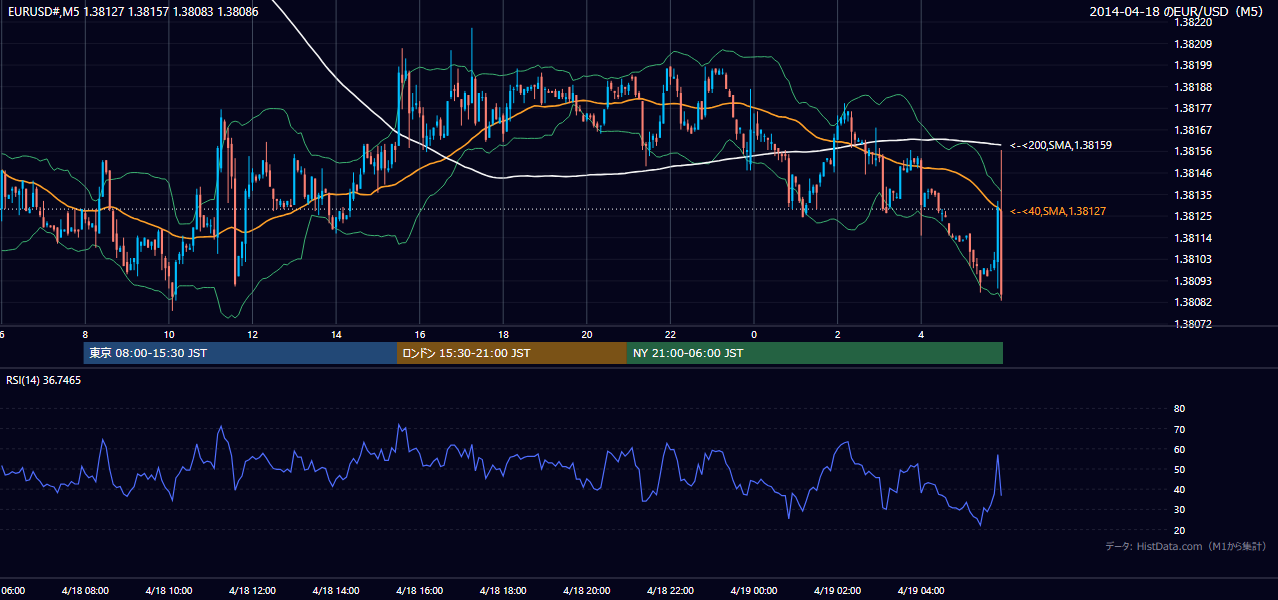Click the Tokyo 08:00-15:30 JST session bar

point(241,353)
